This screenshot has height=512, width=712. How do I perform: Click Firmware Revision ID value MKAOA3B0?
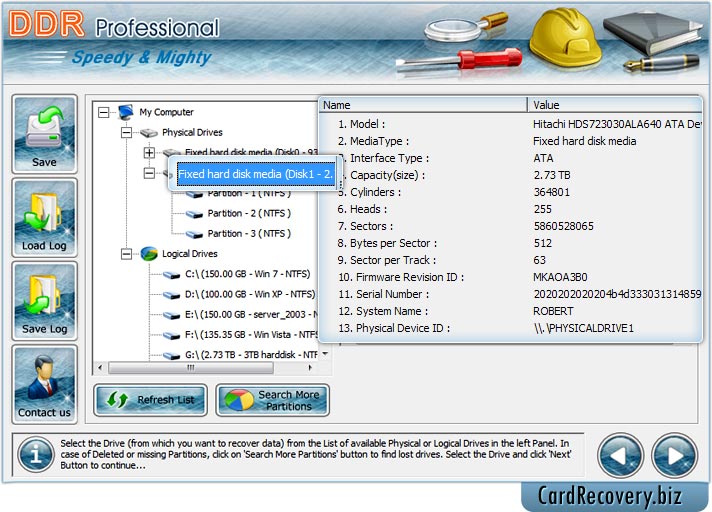tap(560, 277)
